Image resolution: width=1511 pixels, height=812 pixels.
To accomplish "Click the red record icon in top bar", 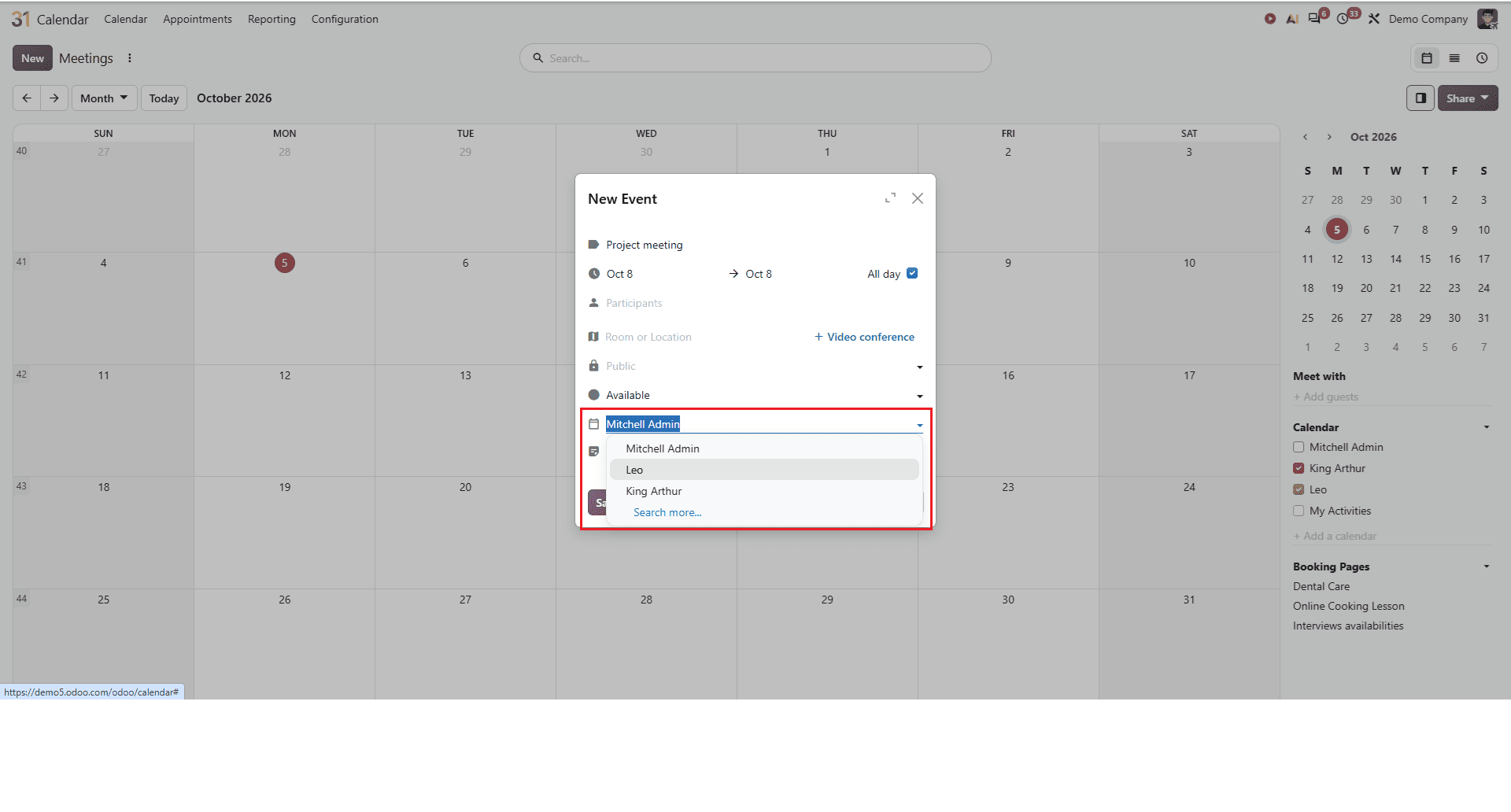I will click(1270, 19).
